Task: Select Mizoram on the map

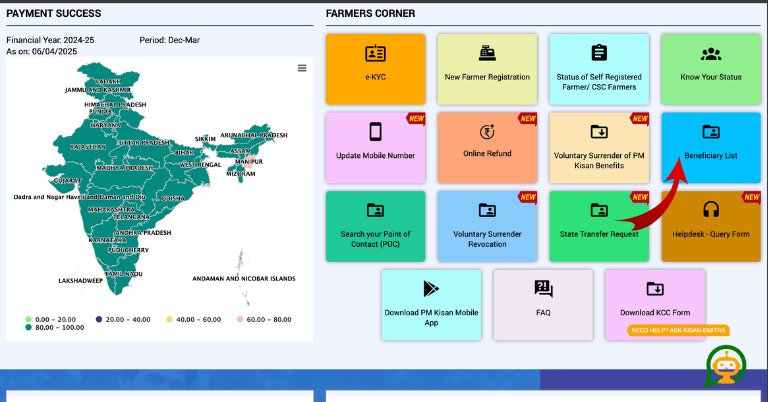Action: click(240, 174)
